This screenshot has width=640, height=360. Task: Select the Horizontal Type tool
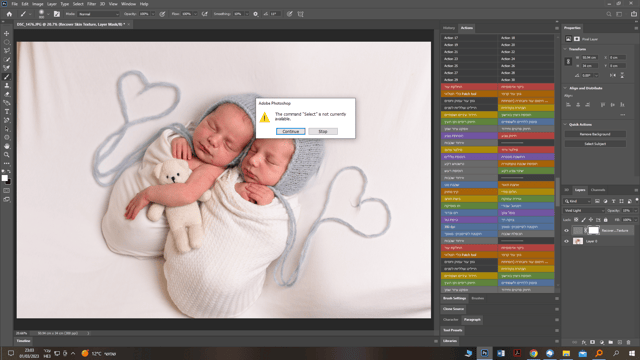[x=7, y=111]
